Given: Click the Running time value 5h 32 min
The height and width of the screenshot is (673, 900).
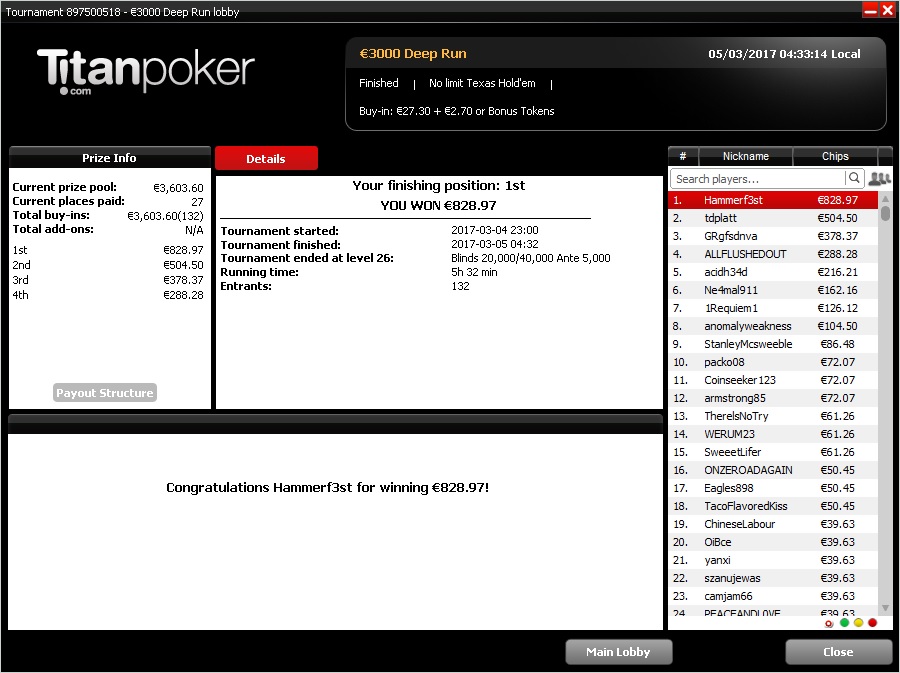Looking at the screenshot, I should 474,272.
